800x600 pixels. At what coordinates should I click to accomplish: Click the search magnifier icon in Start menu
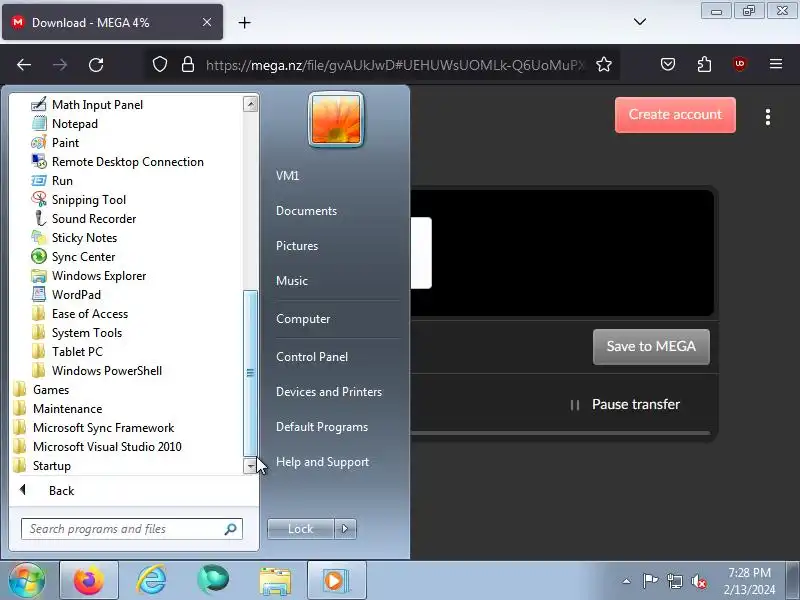pos(231,529)
